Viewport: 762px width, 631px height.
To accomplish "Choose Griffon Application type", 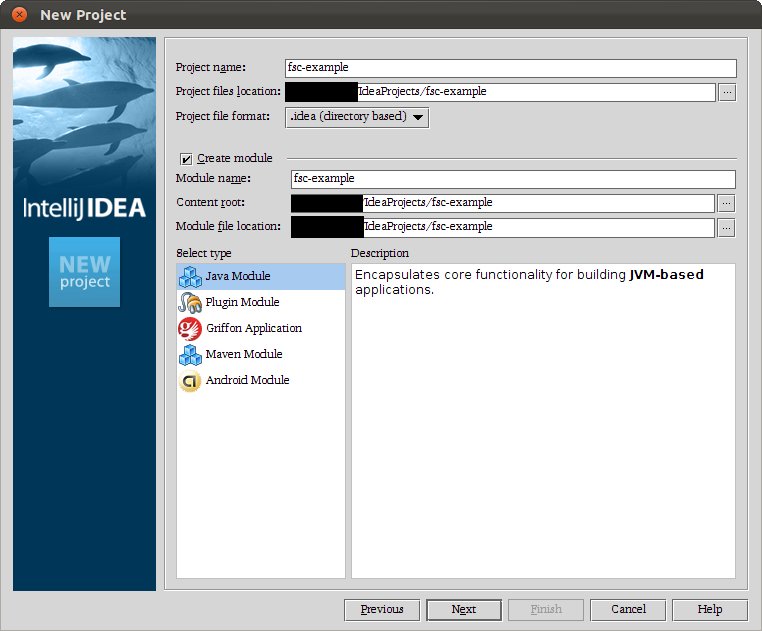I will pos(261,329).
